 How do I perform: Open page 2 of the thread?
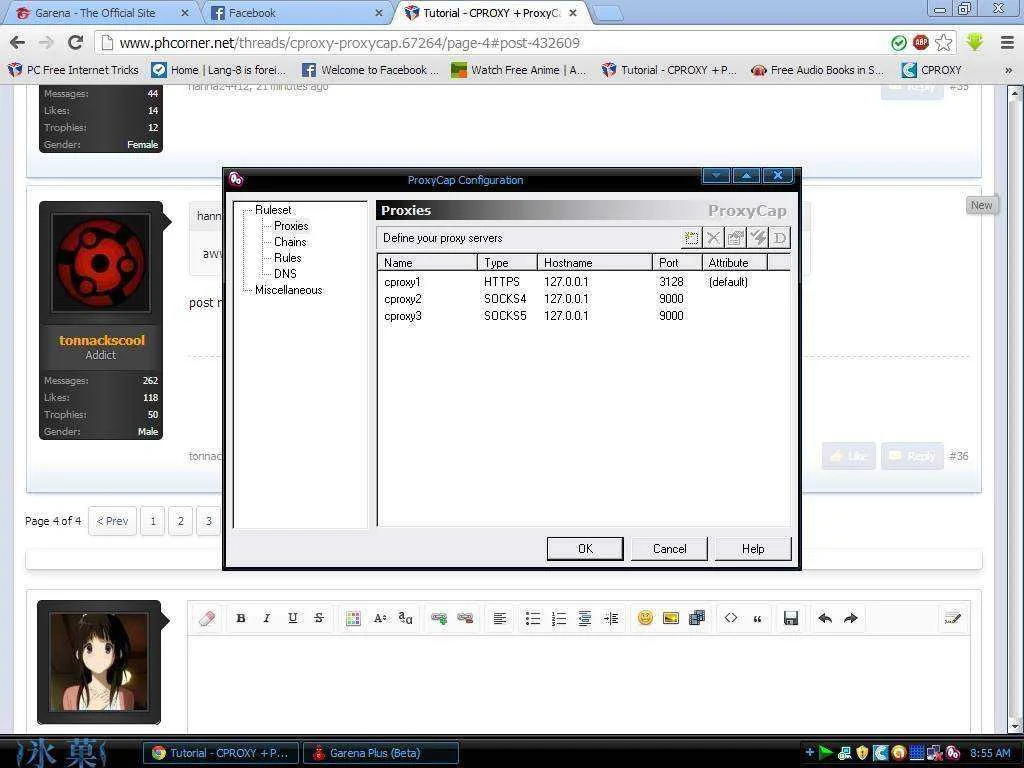coord(181,521)
